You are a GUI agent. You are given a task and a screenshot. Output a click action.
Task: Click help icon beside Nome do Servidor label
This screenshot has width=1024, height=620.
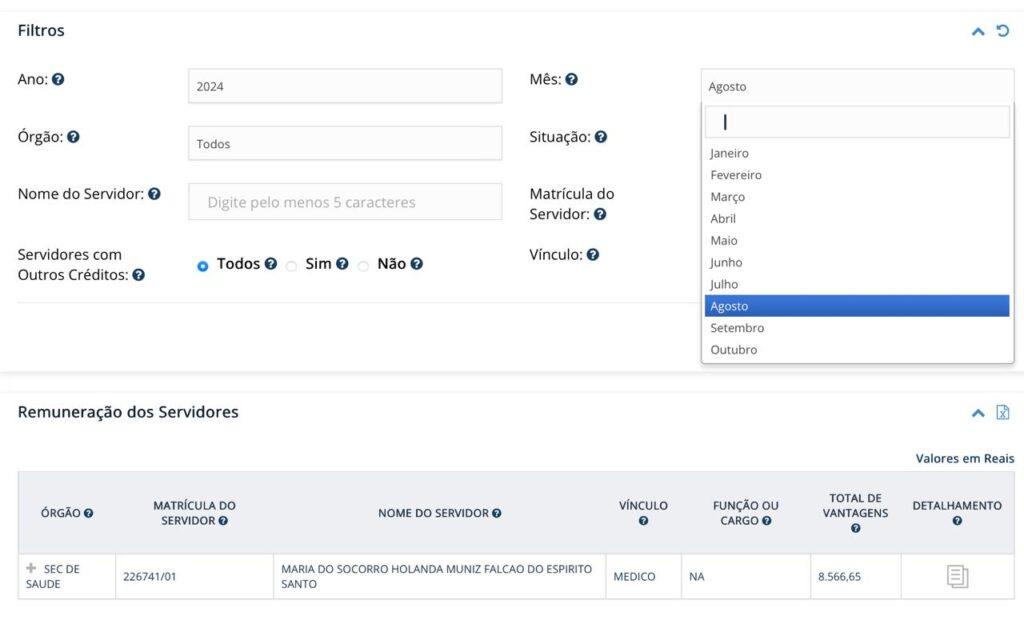[154, 194]
